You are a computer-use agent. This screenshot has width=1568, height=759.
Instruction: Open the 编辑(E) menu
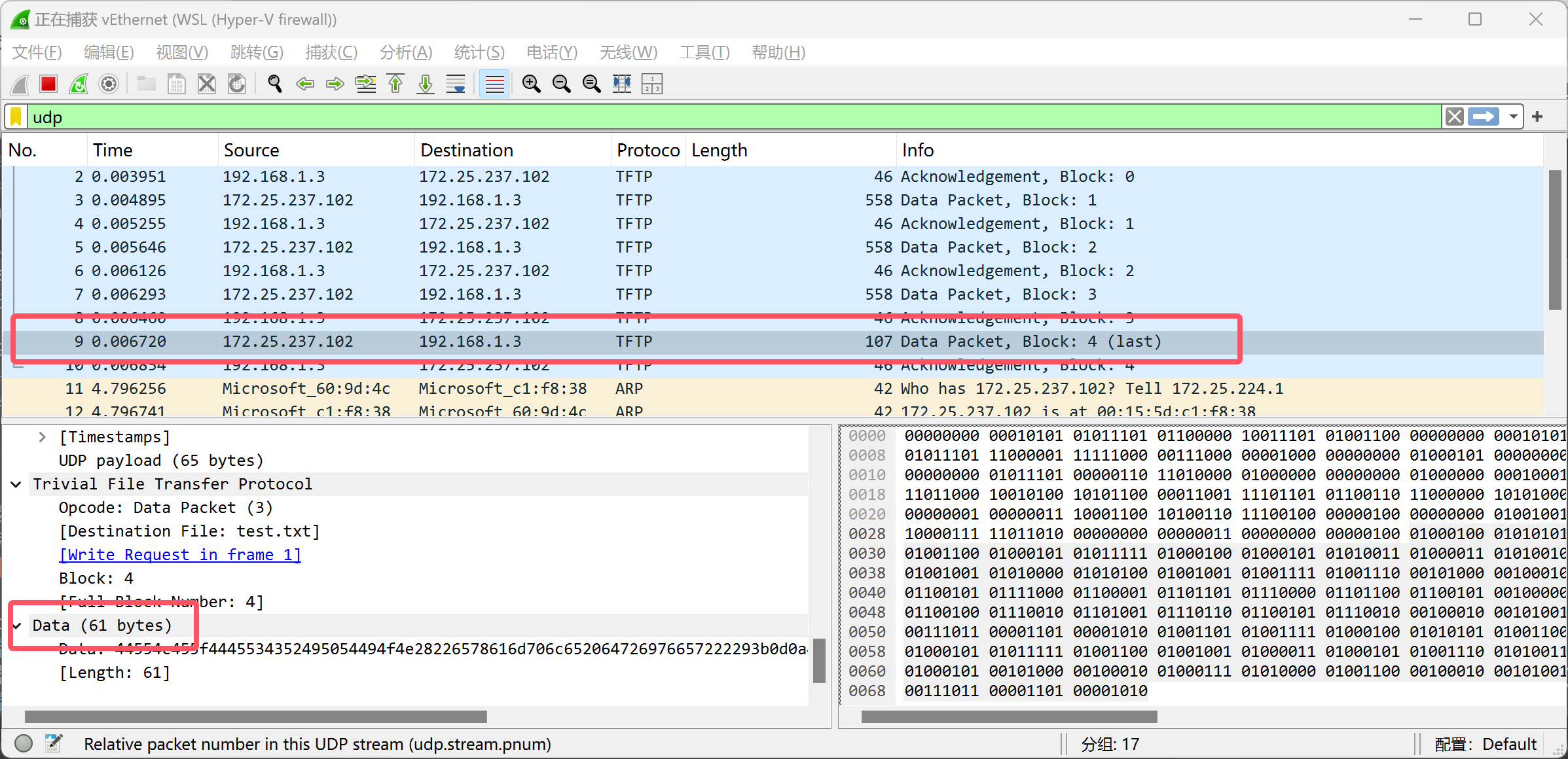109,52
